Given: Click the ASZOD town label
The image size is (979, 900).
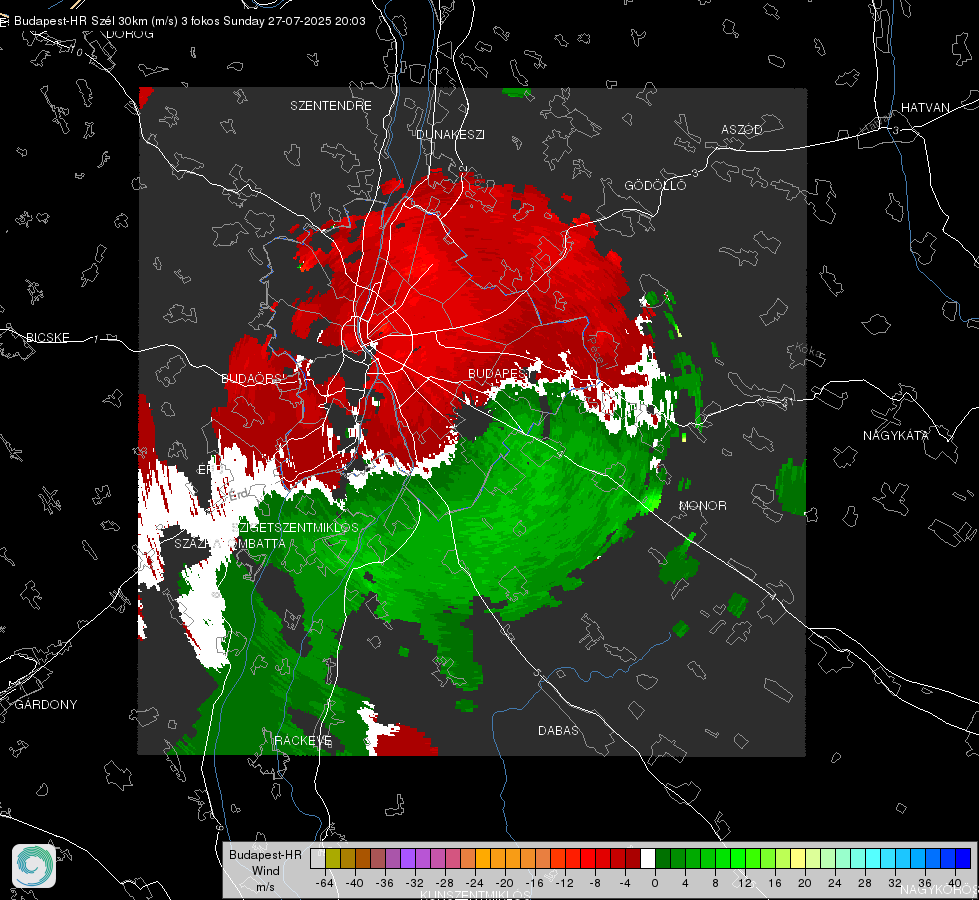Looking at the screenshot, I should (742, 129).
